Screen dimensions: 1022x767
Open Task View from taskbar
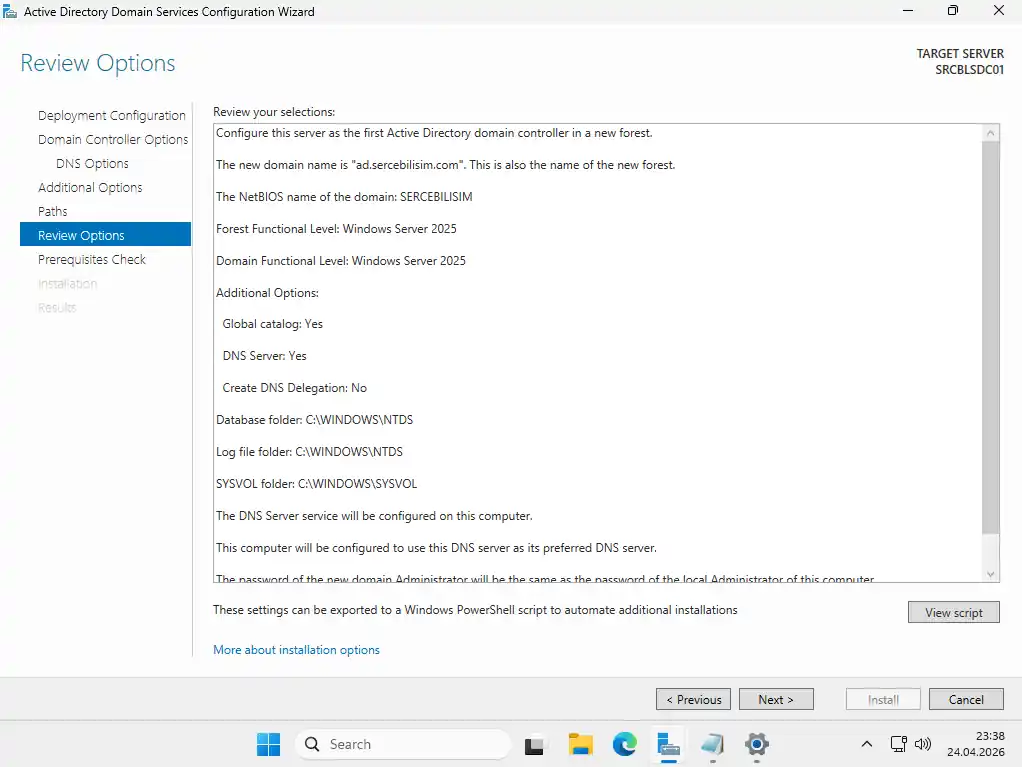534,744
